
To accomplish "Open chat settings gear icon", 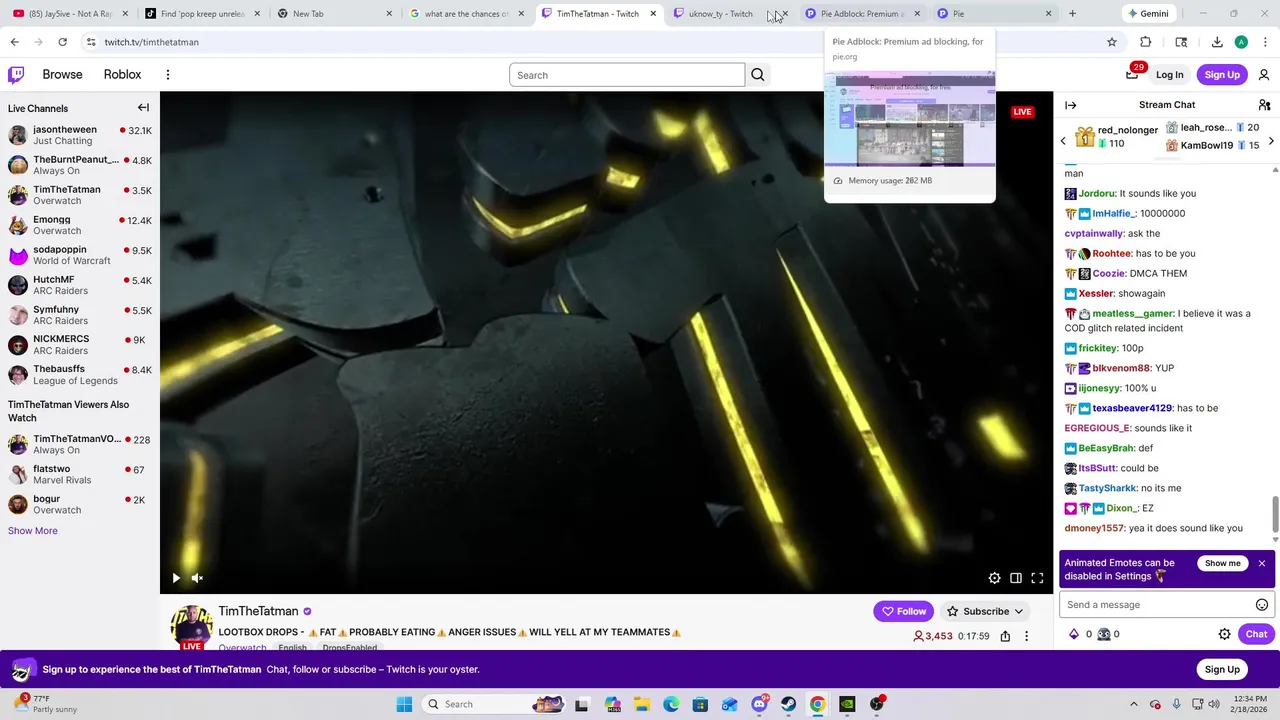I will (1224, 634).
